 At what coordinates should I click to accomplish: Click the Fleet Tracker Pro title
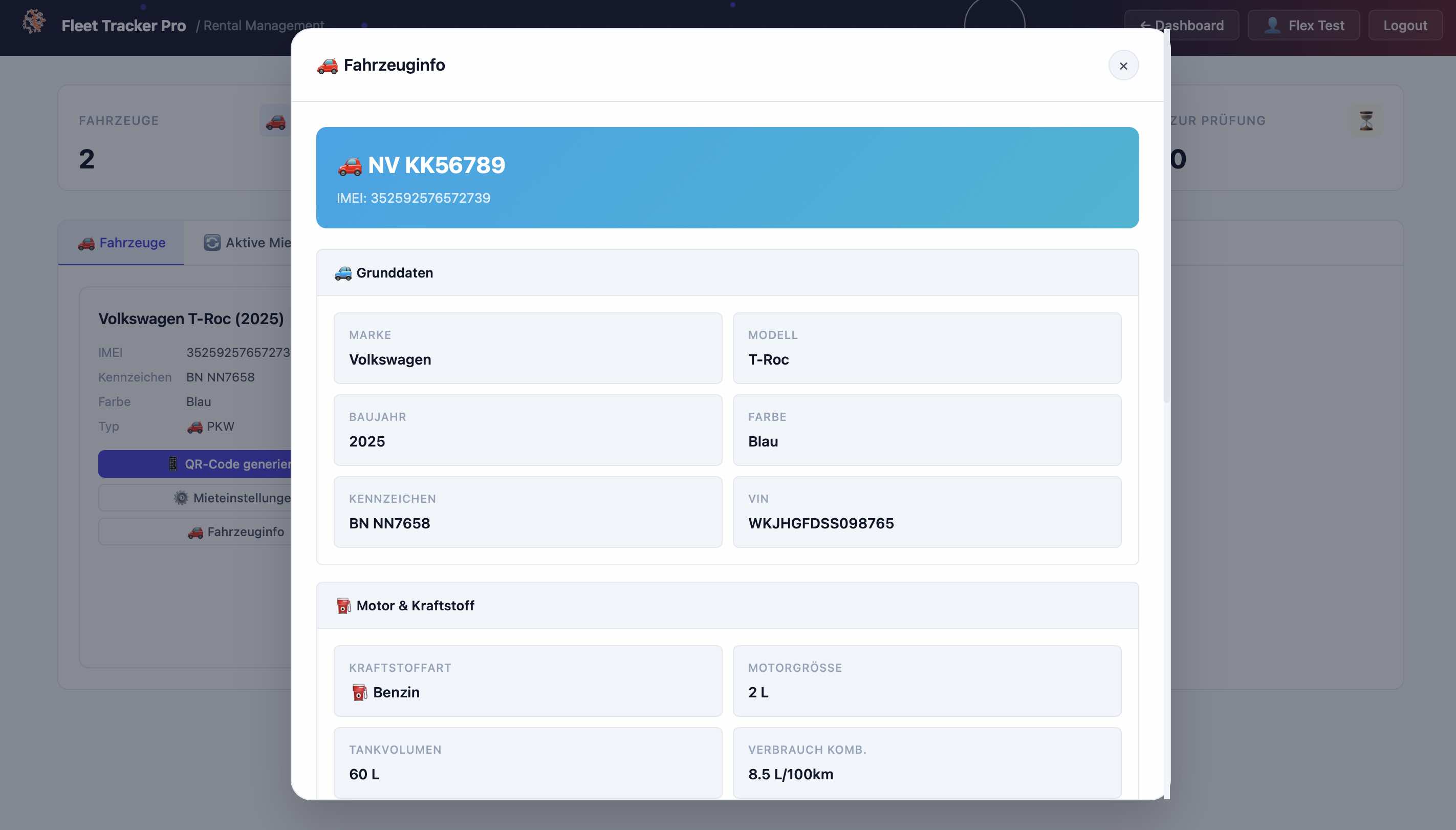(x=124, y=26)
